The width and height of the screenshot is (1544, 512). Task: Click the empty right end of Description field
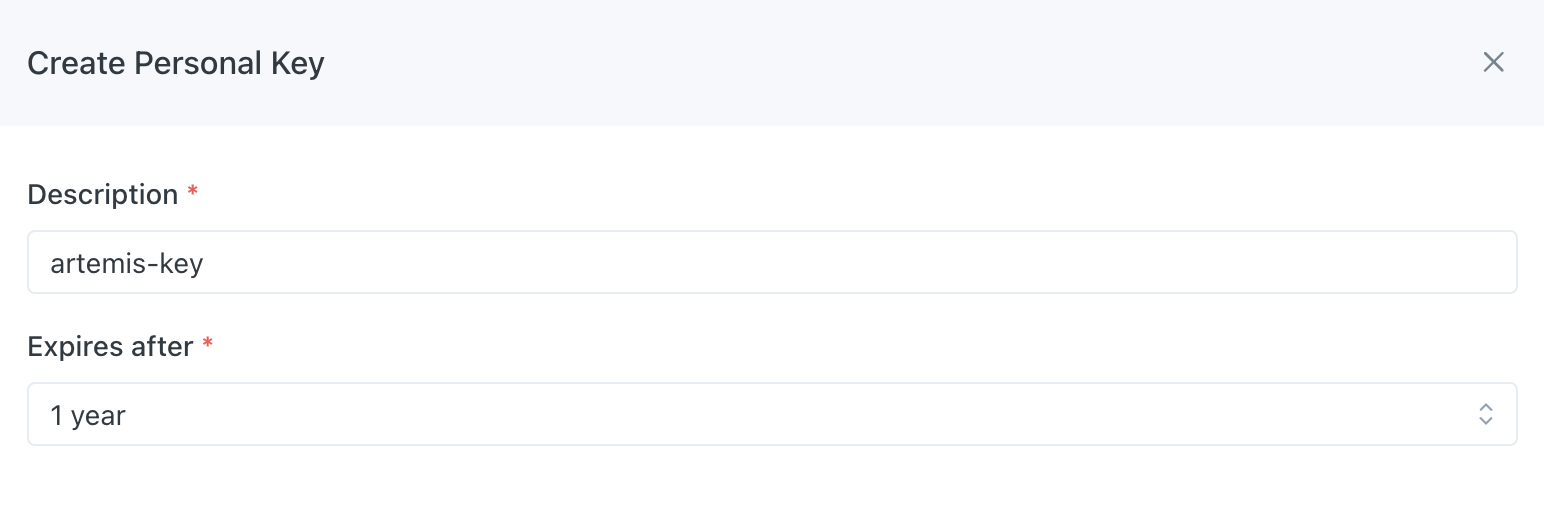(x=1400, y=262)
